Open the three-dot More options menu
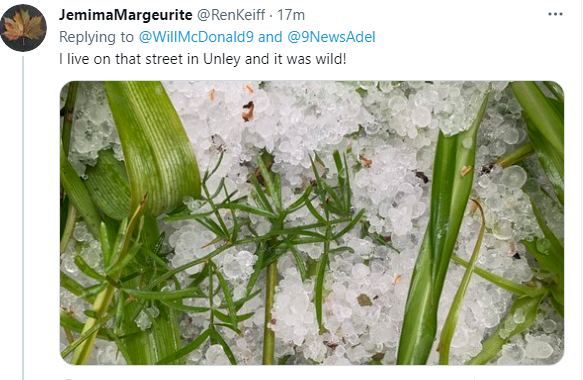Image resolution: width=583 pixels, height=380 pixels. (x=555, y=15)
